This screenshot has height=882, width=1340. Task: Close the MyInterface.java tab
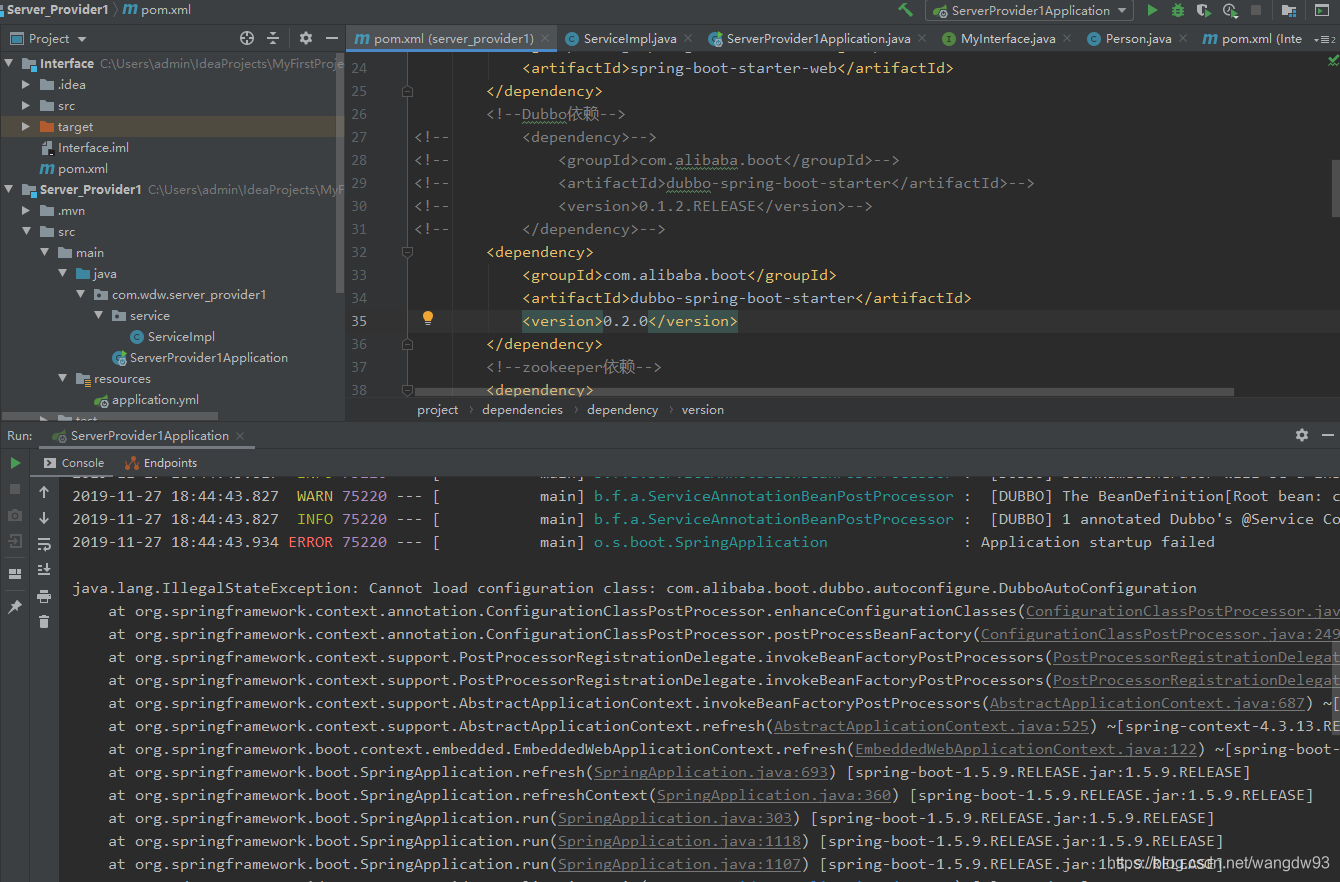(x=1067, y=39)
